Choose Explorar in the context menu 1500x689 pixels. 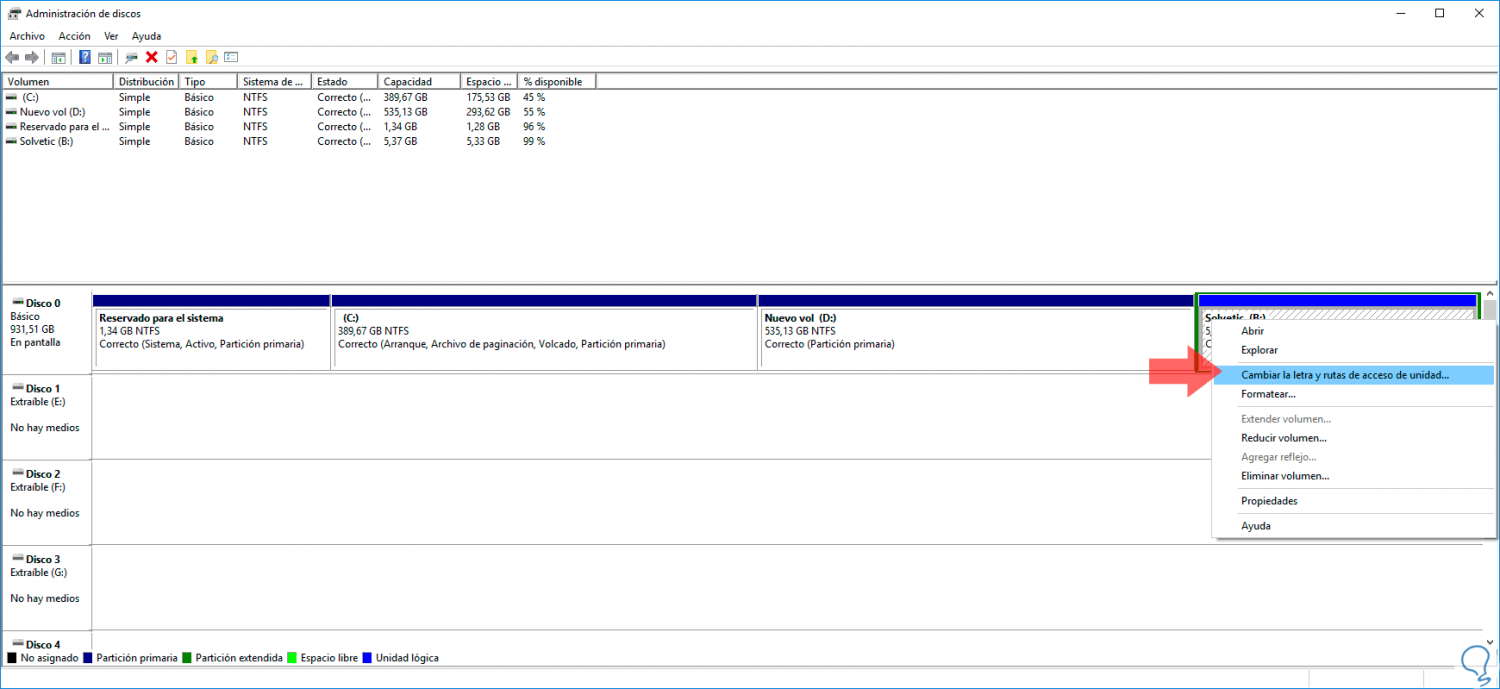click(x=1353, y=350)
